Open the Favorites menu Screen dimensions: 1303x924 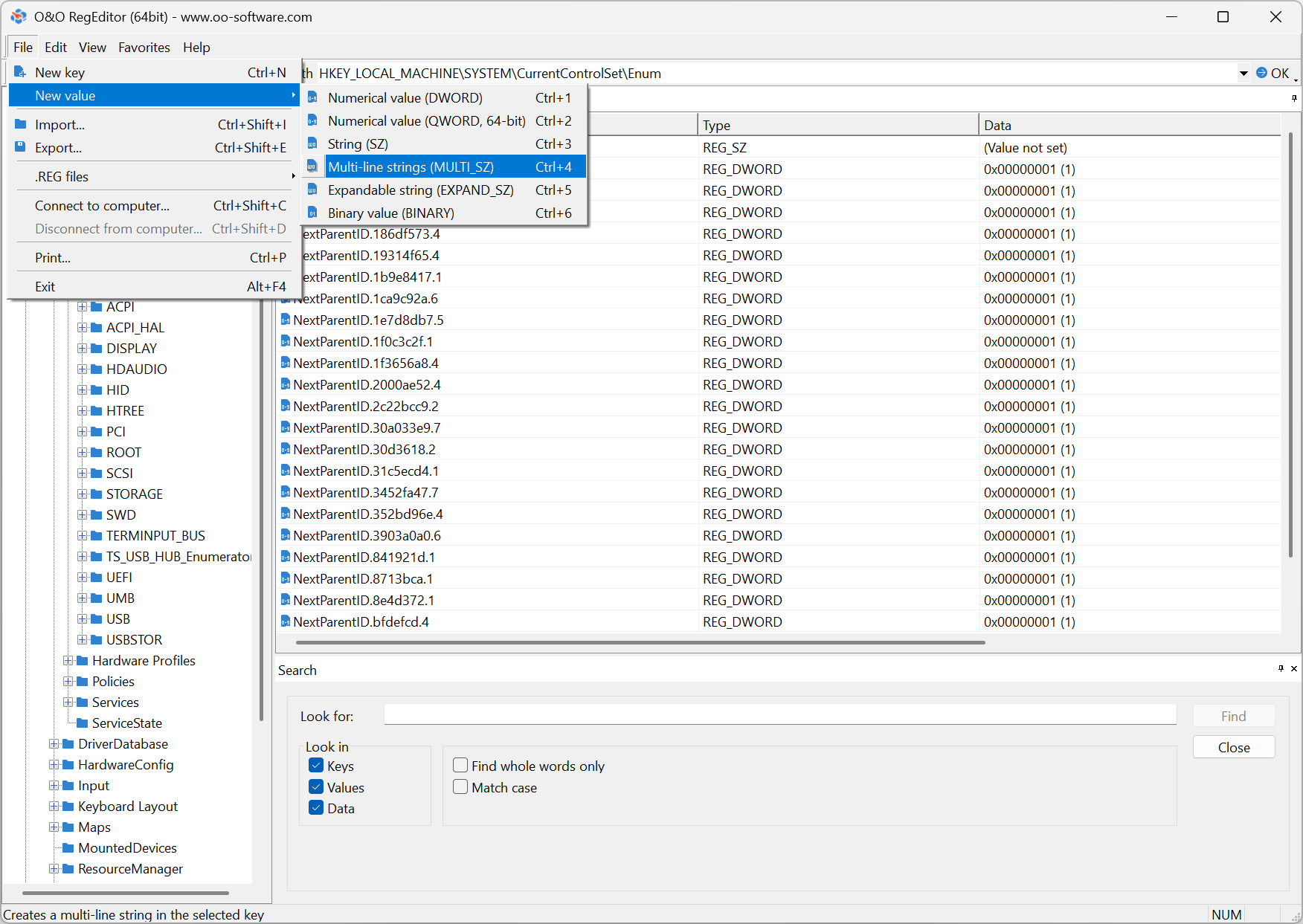coord(144,48)
